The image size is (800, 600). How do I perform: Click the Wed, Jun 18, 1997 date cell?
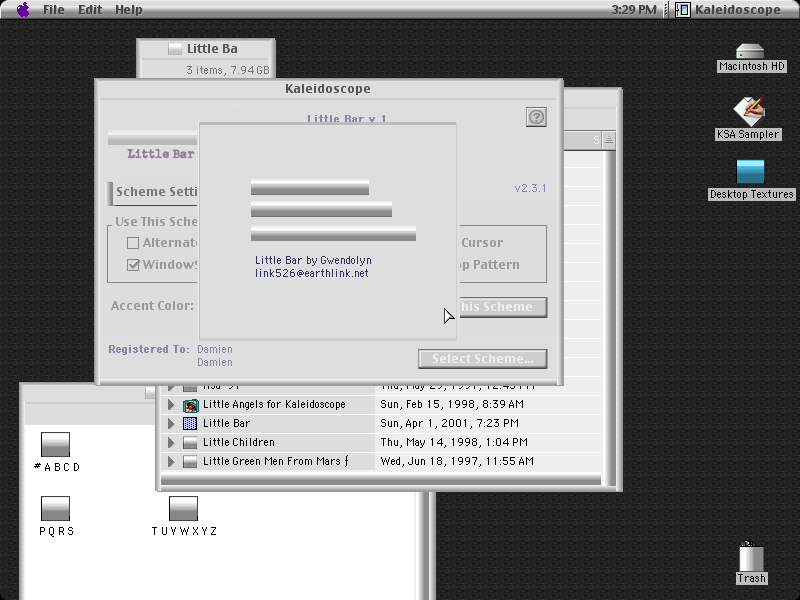tap(457, 461)
